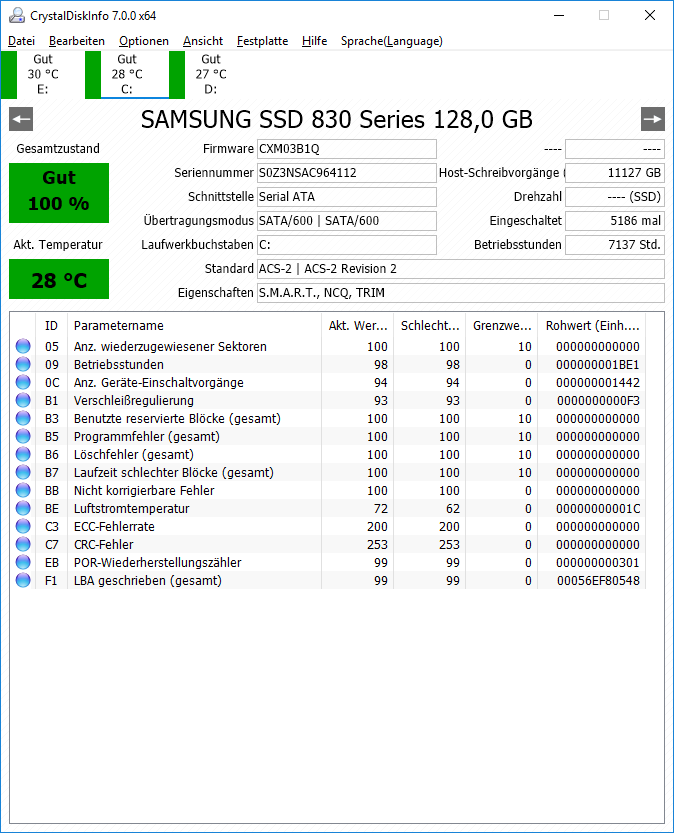The height and width of the screenshot is (833, 674).
Task: Click the Firmware field CXM03B1Q
Action: click(x=347, y=149)
